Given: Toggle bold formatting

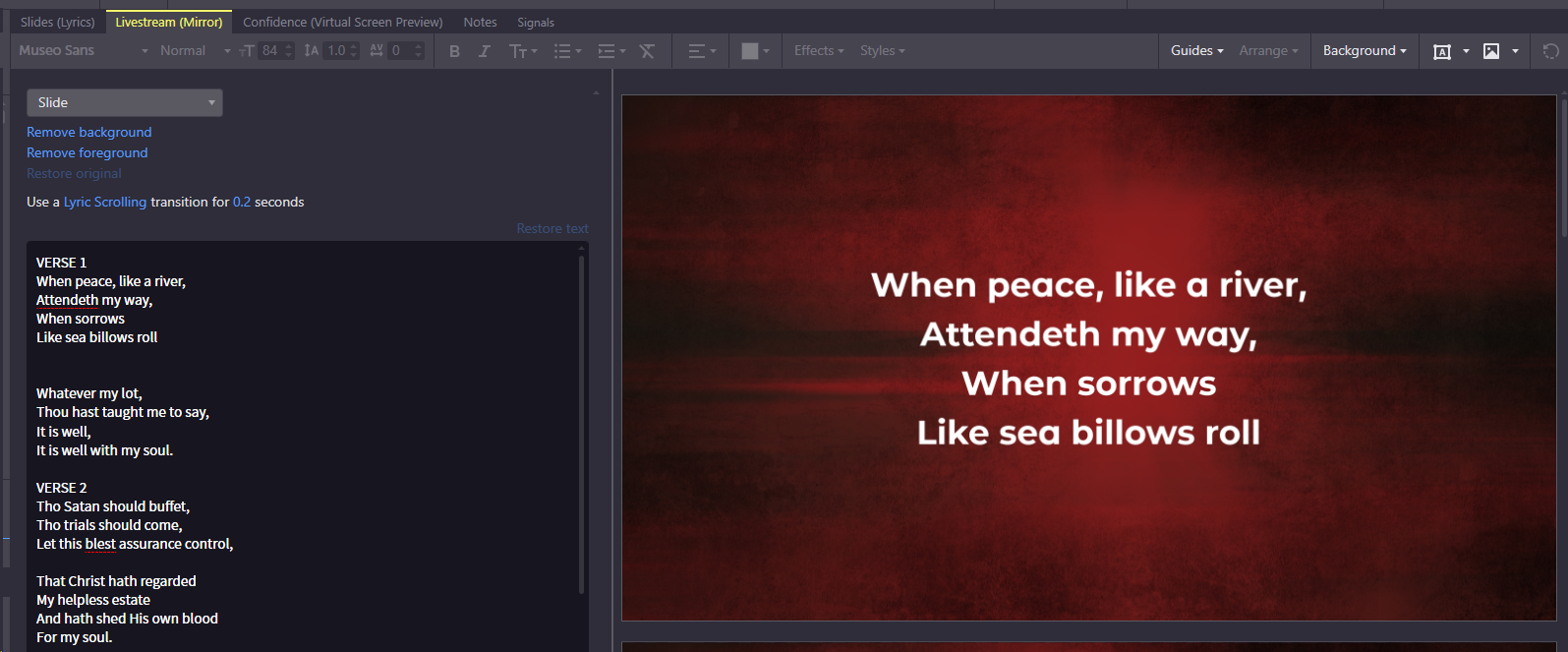Looking at the screenshot, I should pos(454,51).
